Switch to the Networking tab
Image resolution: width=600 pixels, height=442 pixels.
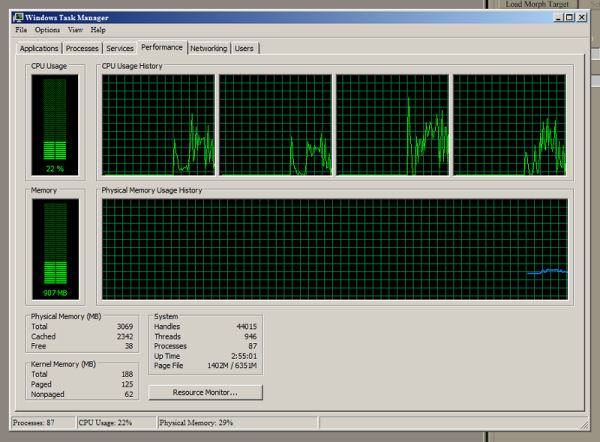click(208, 48)
